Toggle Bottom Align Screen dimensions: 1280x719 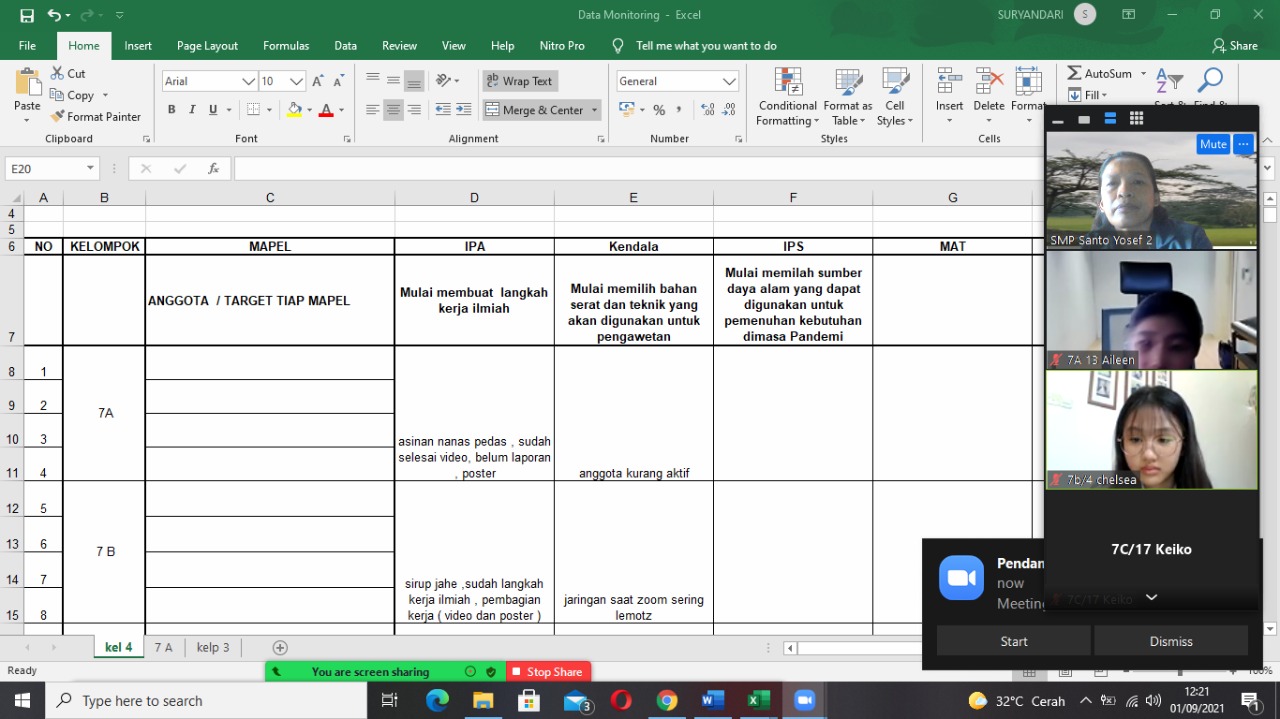pyautogui.click(x=414, y=81)
